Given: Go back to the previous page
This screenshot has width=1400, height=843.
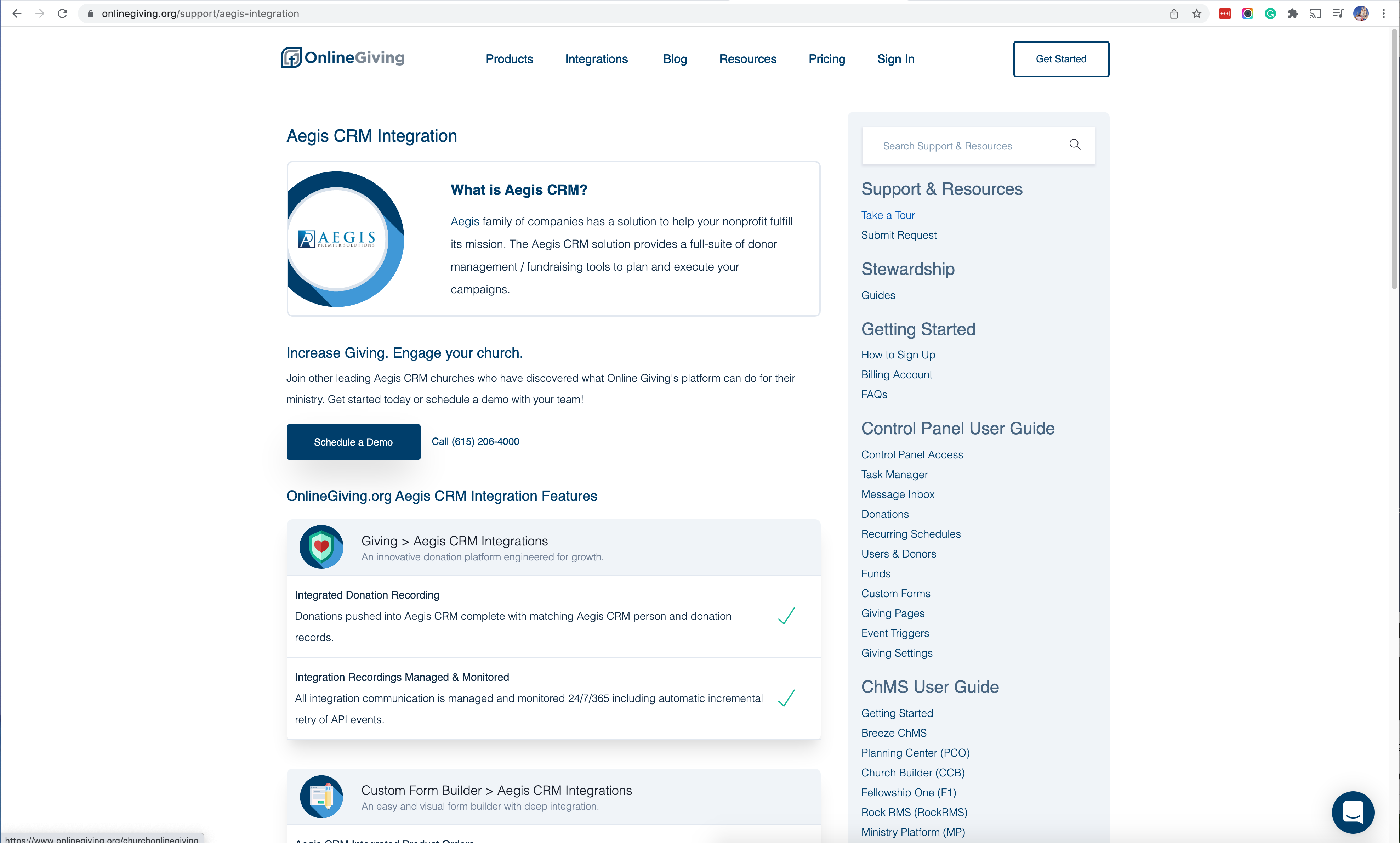Looking at the screenshot, I should [x=17, y=13].
